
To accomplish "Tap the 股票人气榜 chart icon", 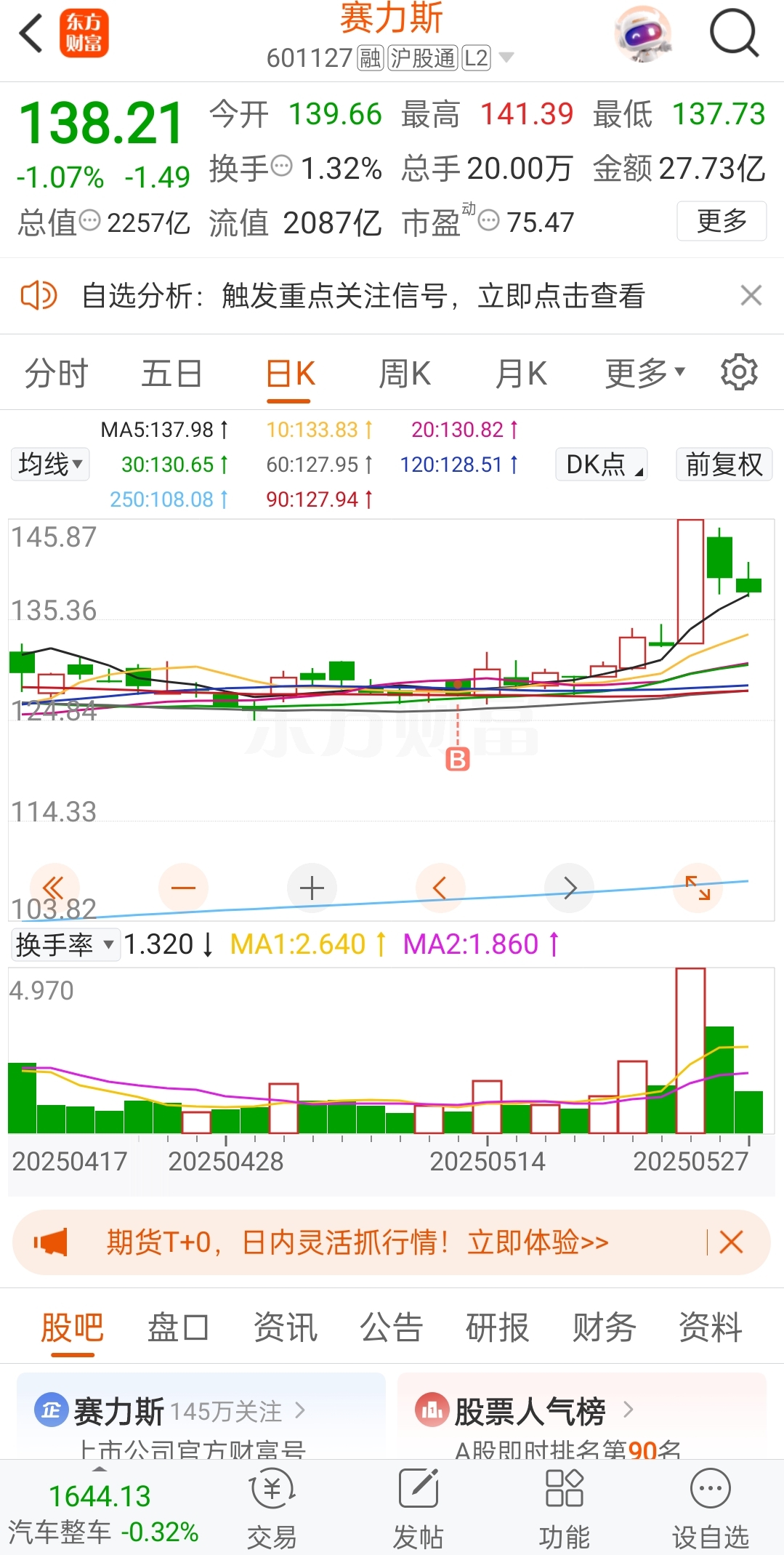I will 432,1410.
